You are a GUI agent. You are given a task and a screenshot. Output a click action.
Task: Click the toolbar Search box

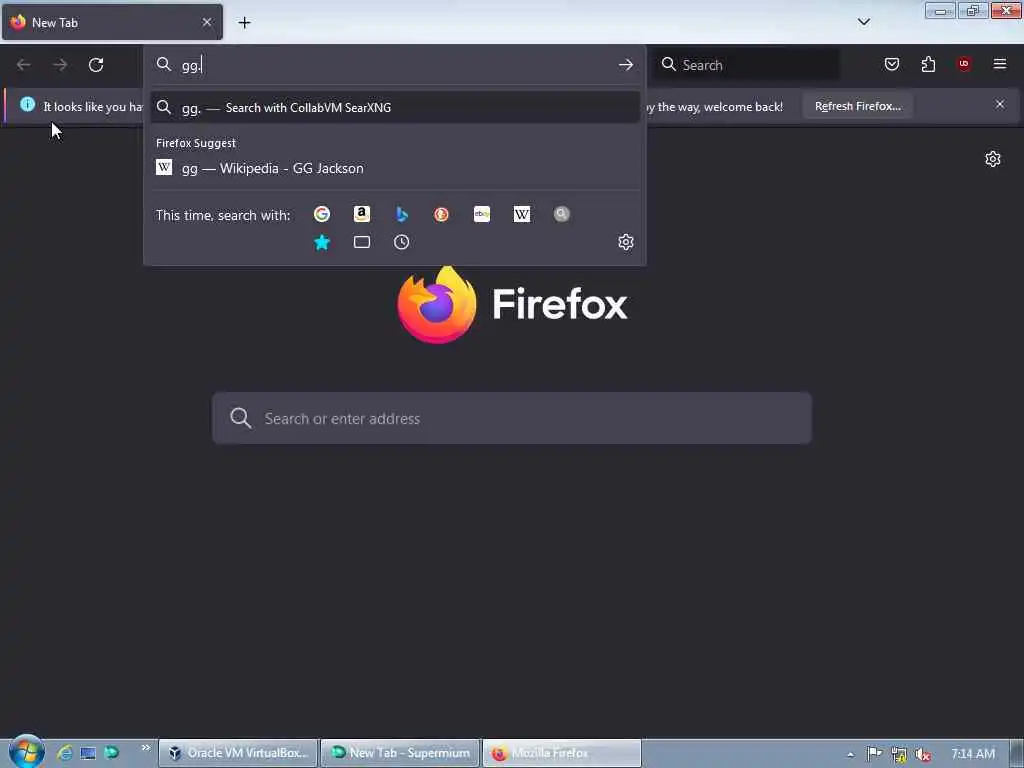point(747,65)
